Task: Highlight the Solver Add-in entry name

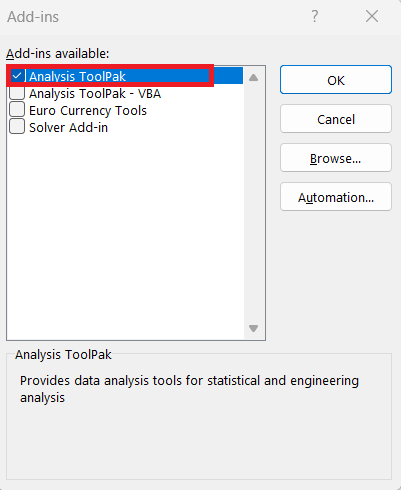Action: [x=69, y=127]
